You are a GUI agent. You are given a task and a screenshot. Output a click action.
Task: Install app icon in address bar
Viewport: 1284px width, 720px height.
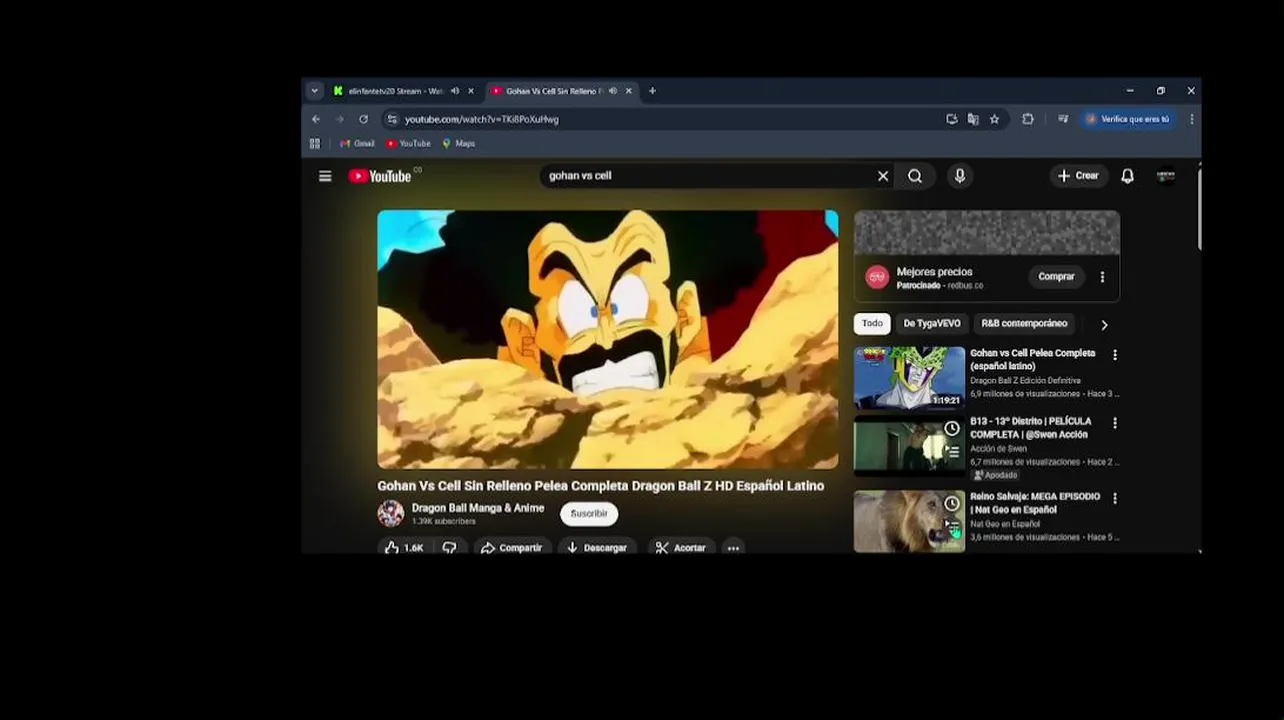[x=952, y=119]
